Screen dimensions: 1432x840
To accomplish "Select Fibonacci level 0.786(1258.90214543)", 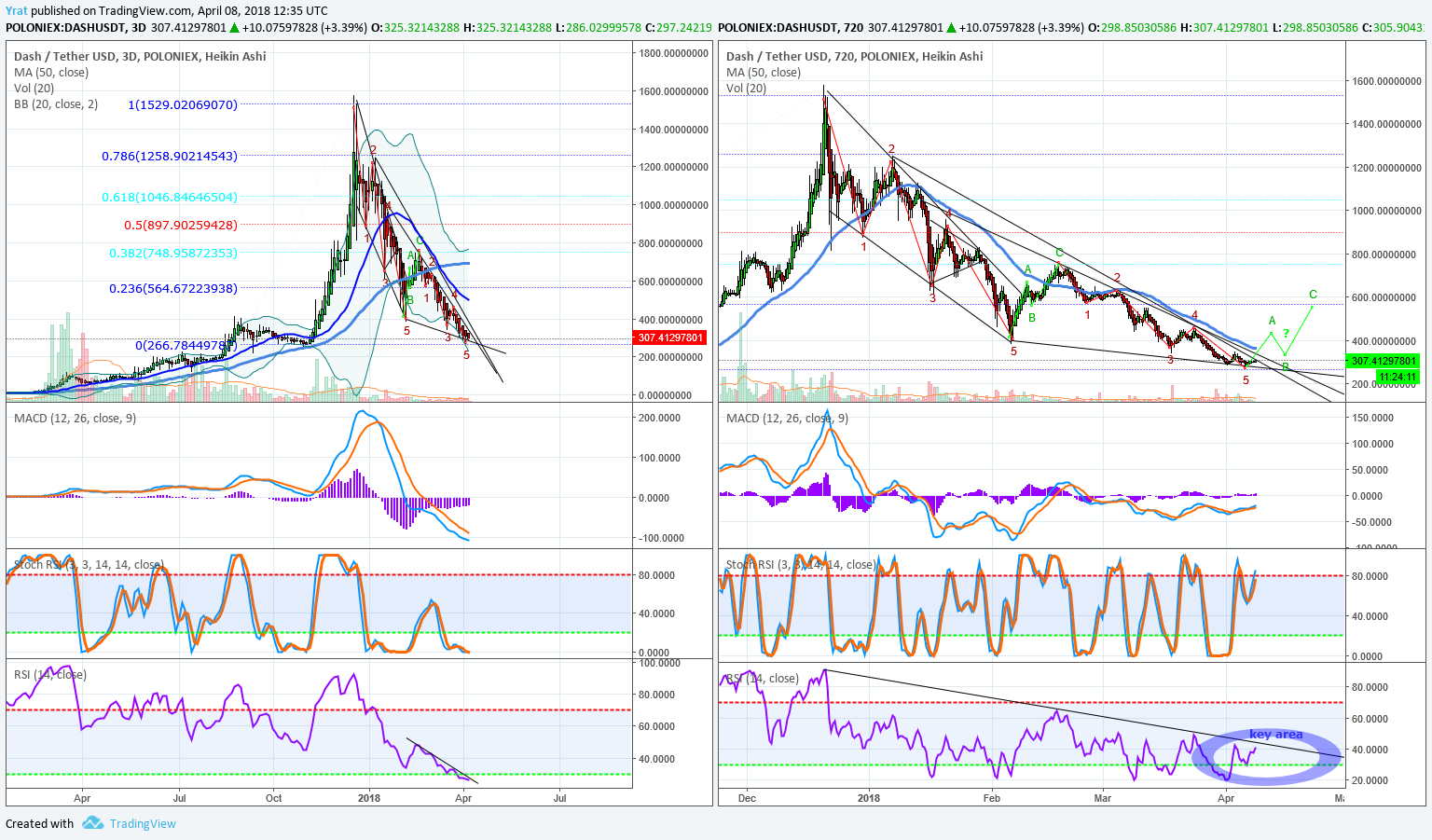I will tap(170, 156).
